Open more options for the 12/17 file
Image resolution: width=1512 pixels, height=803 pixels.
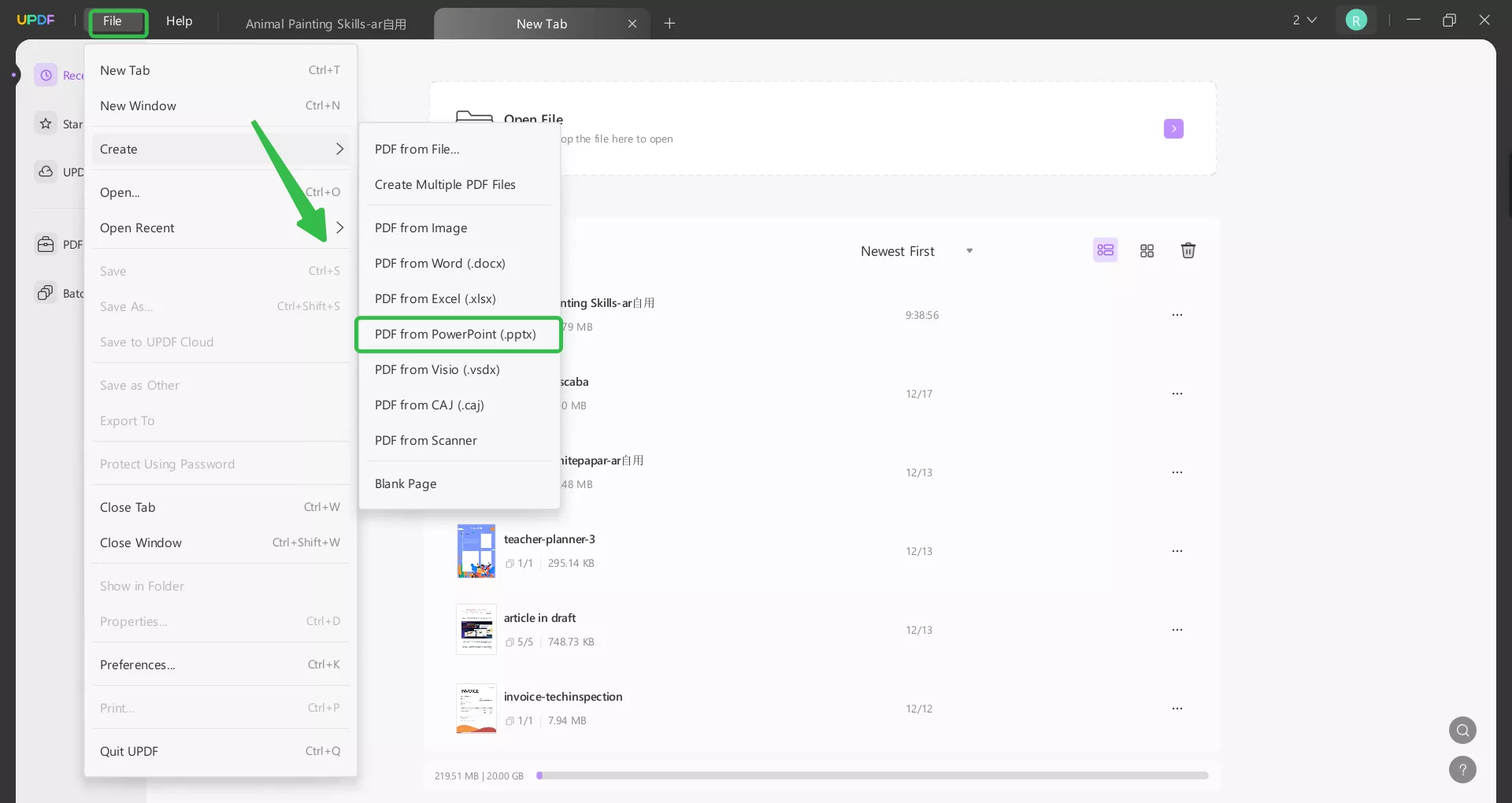(1177, 394)
